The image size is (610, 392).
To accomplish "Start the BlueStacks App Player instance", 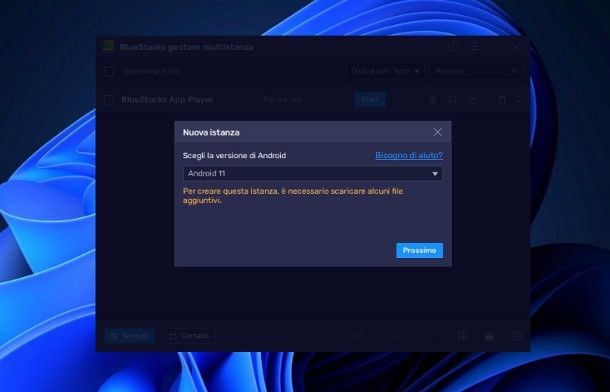I will [370, 100].
